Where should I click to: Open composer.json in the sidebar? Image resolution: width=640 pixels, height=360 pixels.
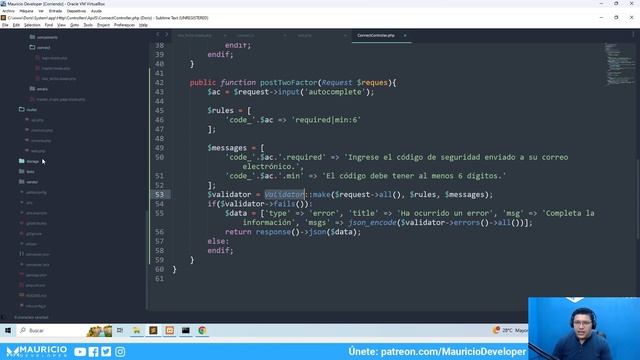coord(35,254)
